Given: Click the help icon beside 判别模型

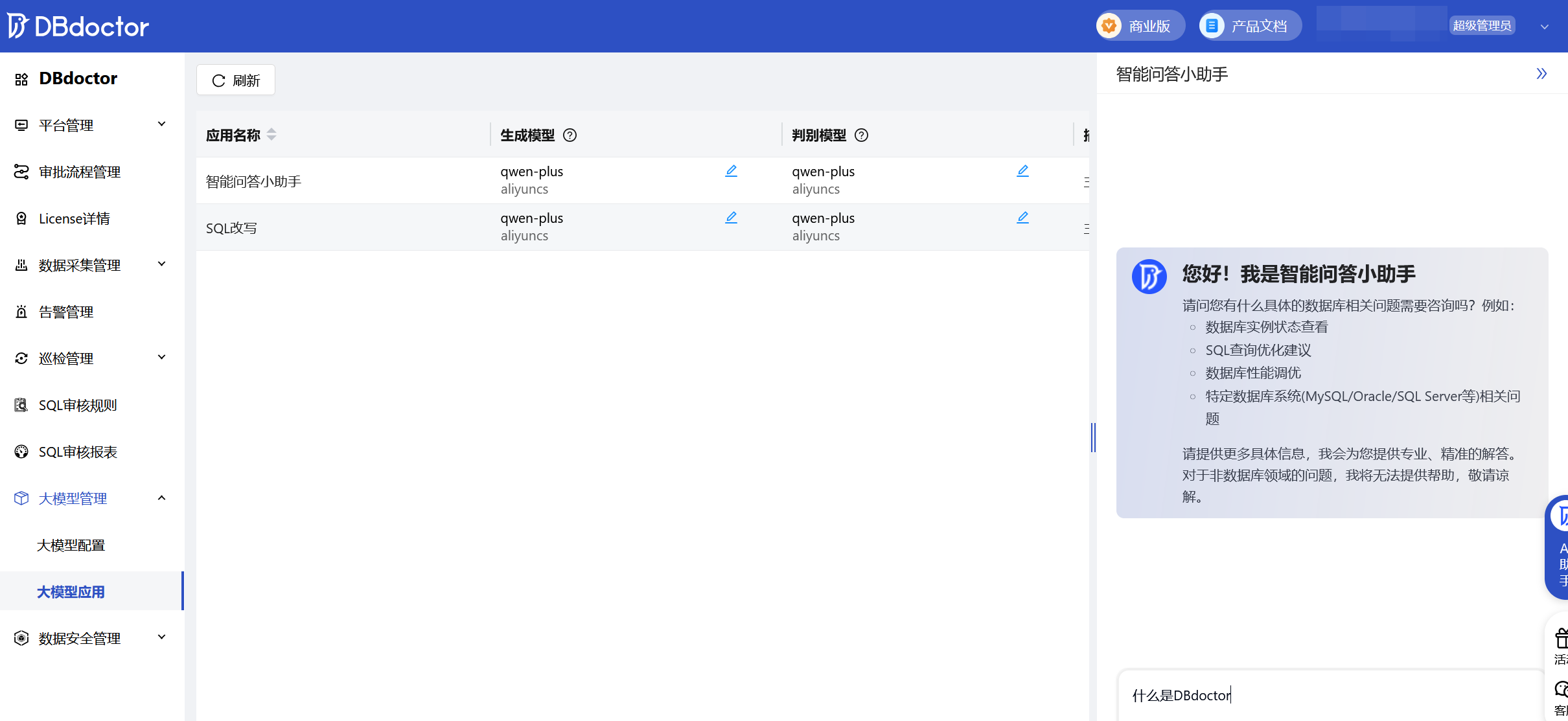Looking at the screenshot, I should [861, 135].
